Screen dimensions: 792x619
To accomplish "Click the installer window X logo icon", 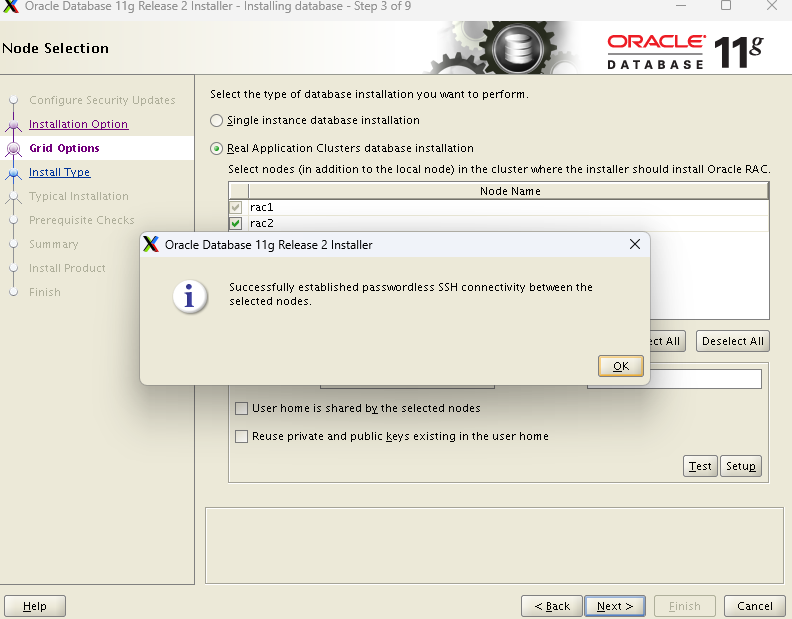I will coord(10,6).
